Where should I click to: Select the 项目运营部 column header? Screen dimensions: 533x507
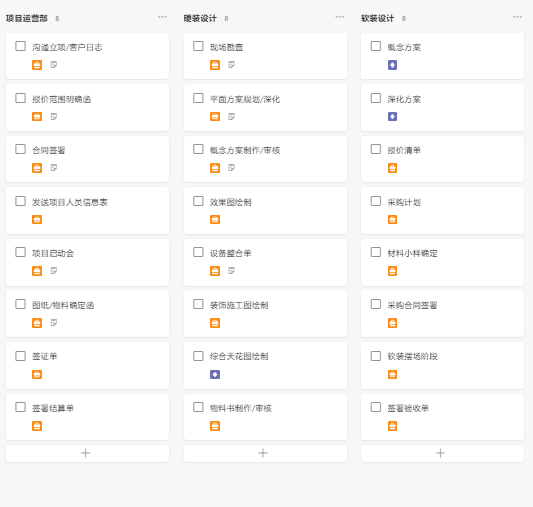click(27, 18)
